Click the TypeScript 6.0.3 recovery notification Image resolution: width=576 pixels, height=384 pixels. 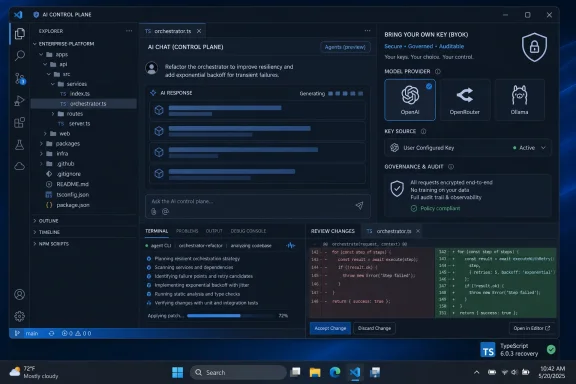[518, 349]
